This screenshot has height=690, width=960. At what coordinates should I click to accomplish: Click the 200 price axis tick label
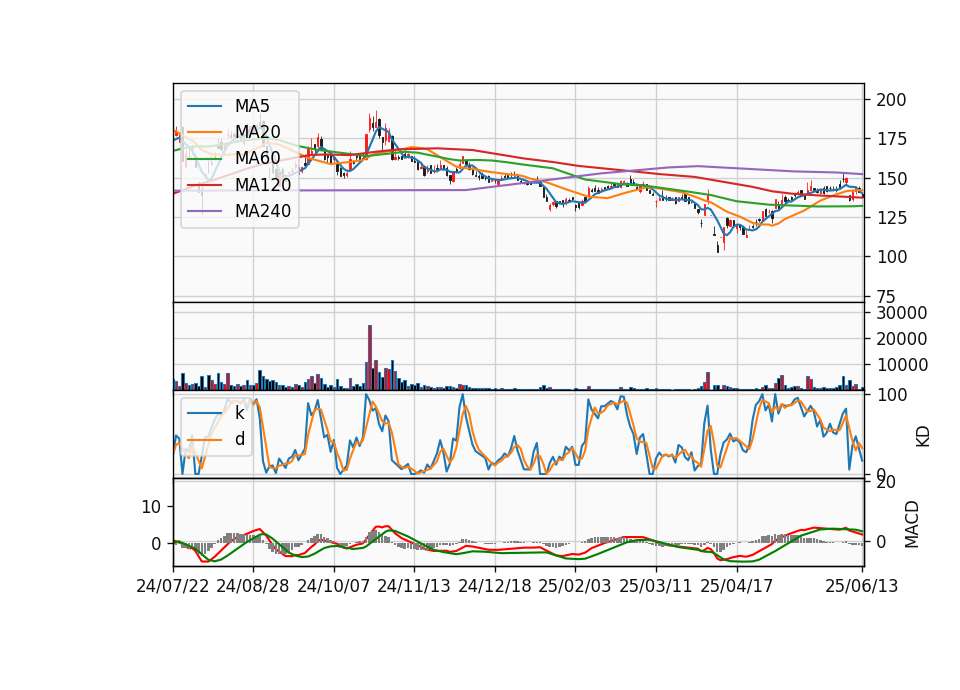pyautogui.click(x=891, y=100)
